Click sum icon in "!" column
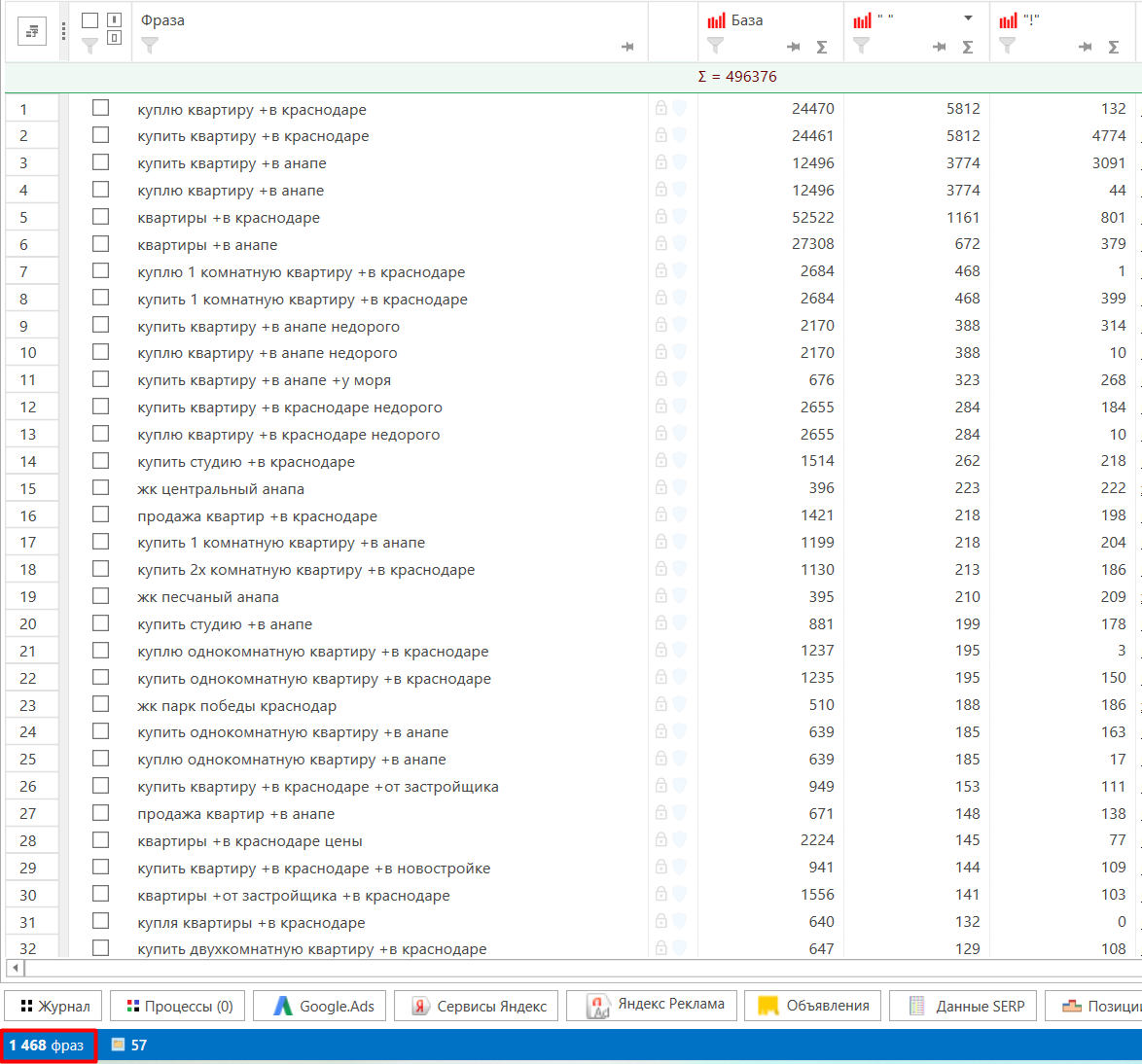Screen dimensions: 1142x1064 [1114, 47]
